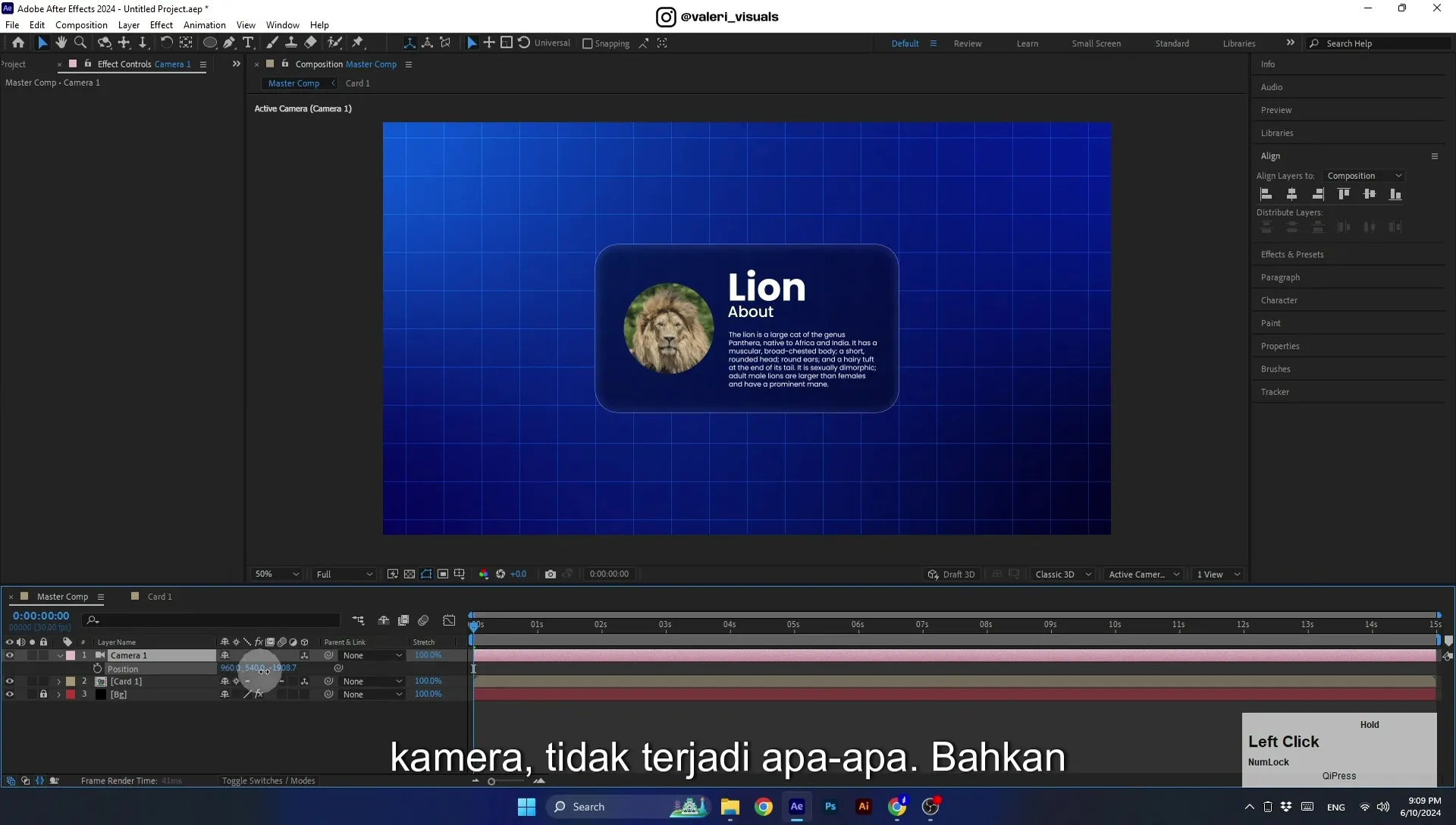The width and height of the screenshot is (1456, 825).
Task: Open the Effects & Presets panel
Action: (x=1292, y=255)
